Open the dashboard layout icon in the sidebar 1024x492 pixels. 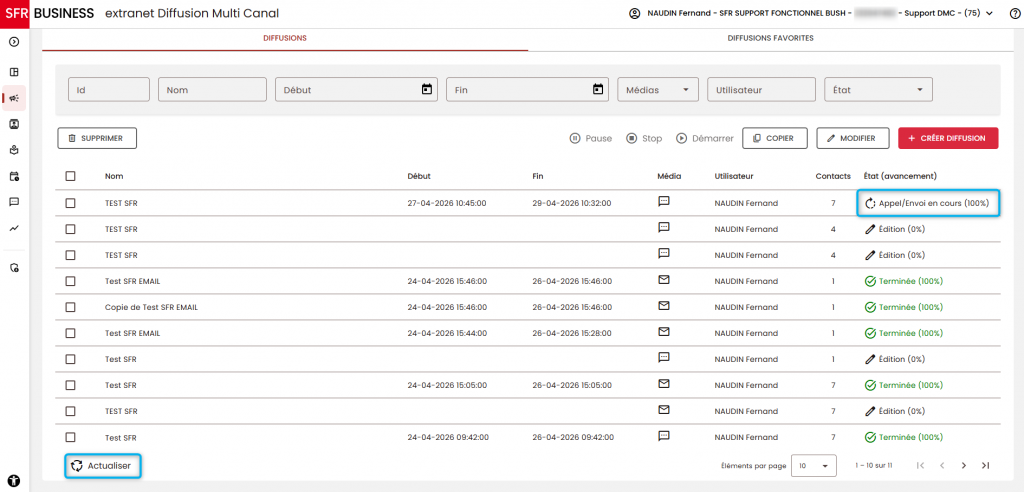click(14, 72)
